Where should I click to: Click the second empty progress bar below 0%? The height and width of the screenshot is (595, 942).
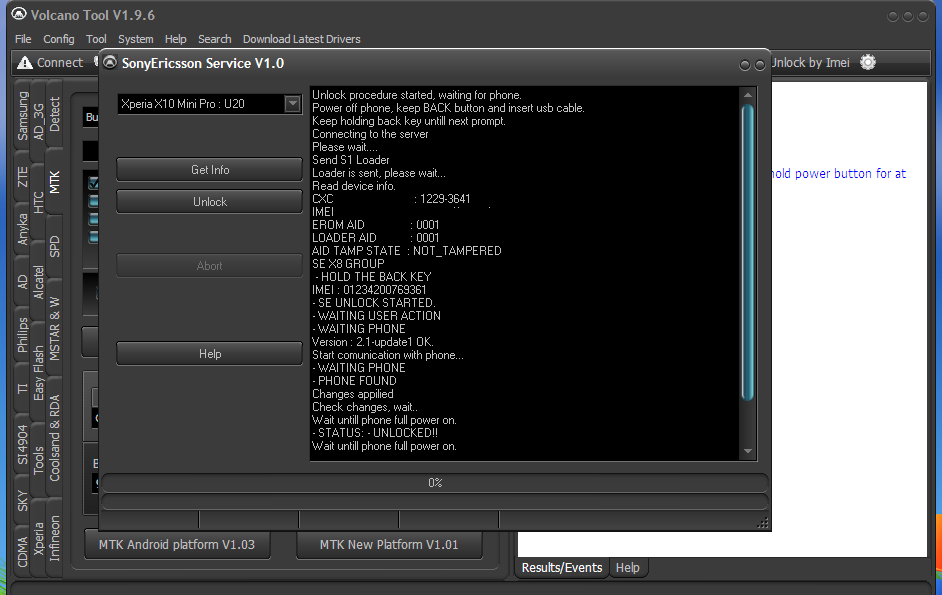(x=435, y=502)
